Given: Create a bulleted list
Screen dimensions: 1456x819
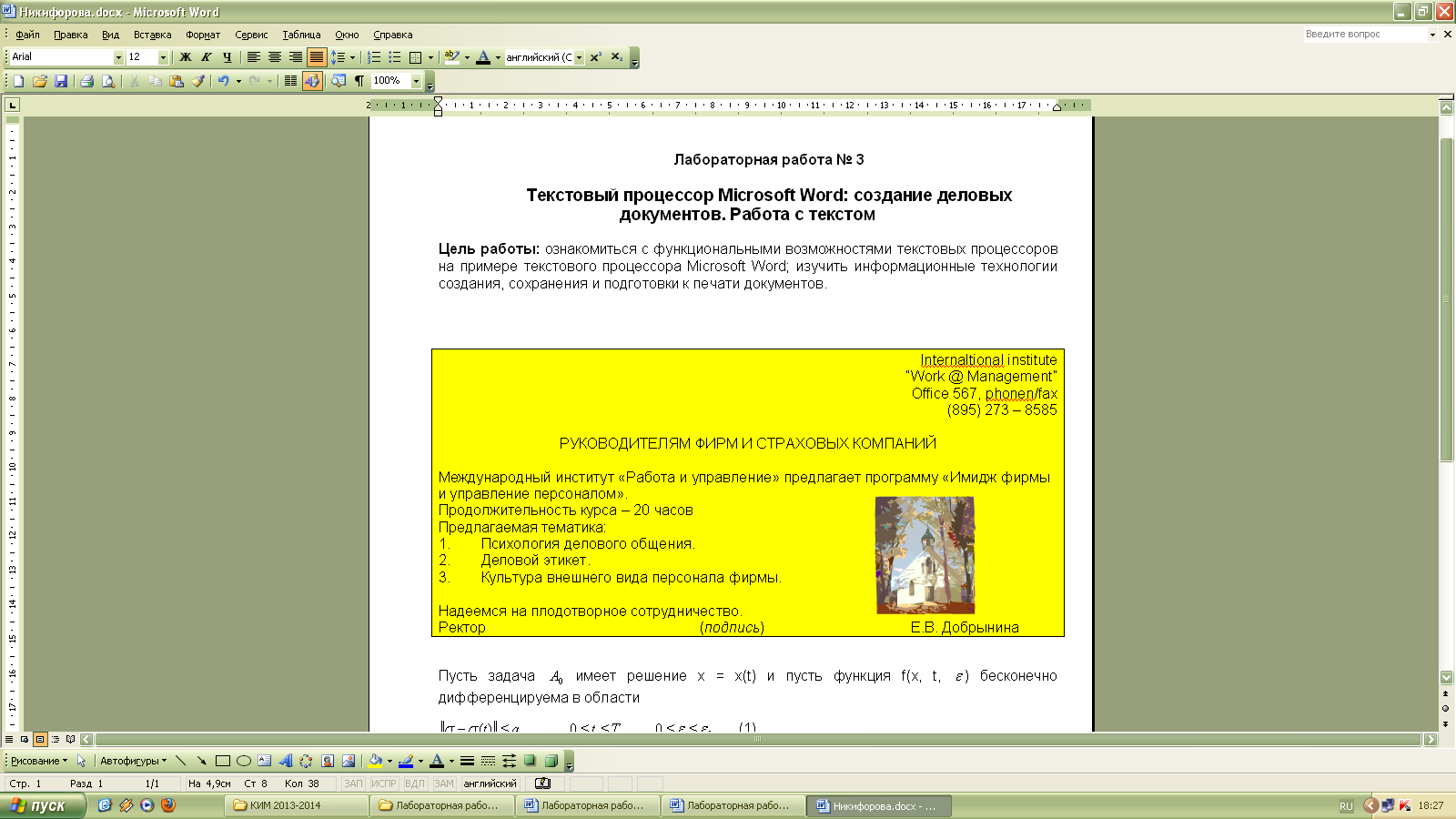Looking at the screenshot, I should (395, 57).
